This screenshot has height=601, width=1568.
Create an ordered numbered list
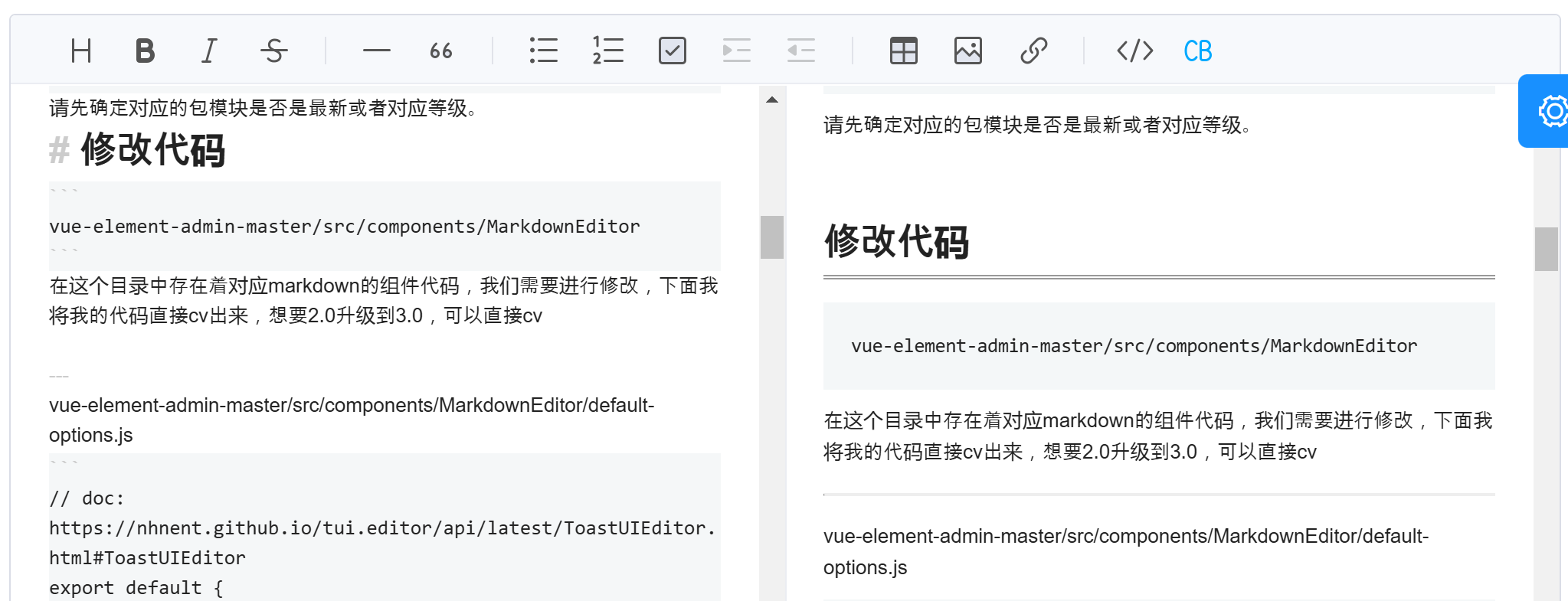click(x=608, y=51)
